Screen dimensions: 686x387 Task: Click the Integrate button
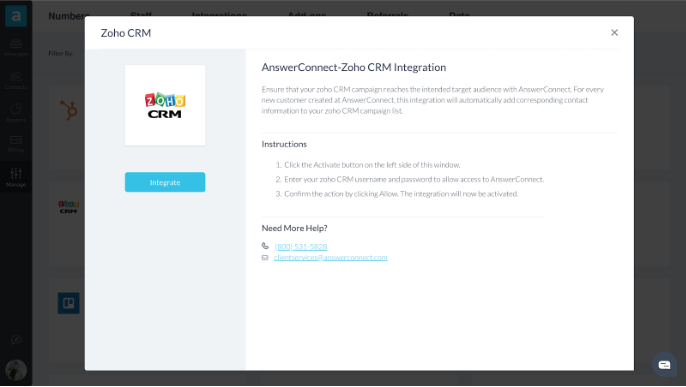coord(165,182)
